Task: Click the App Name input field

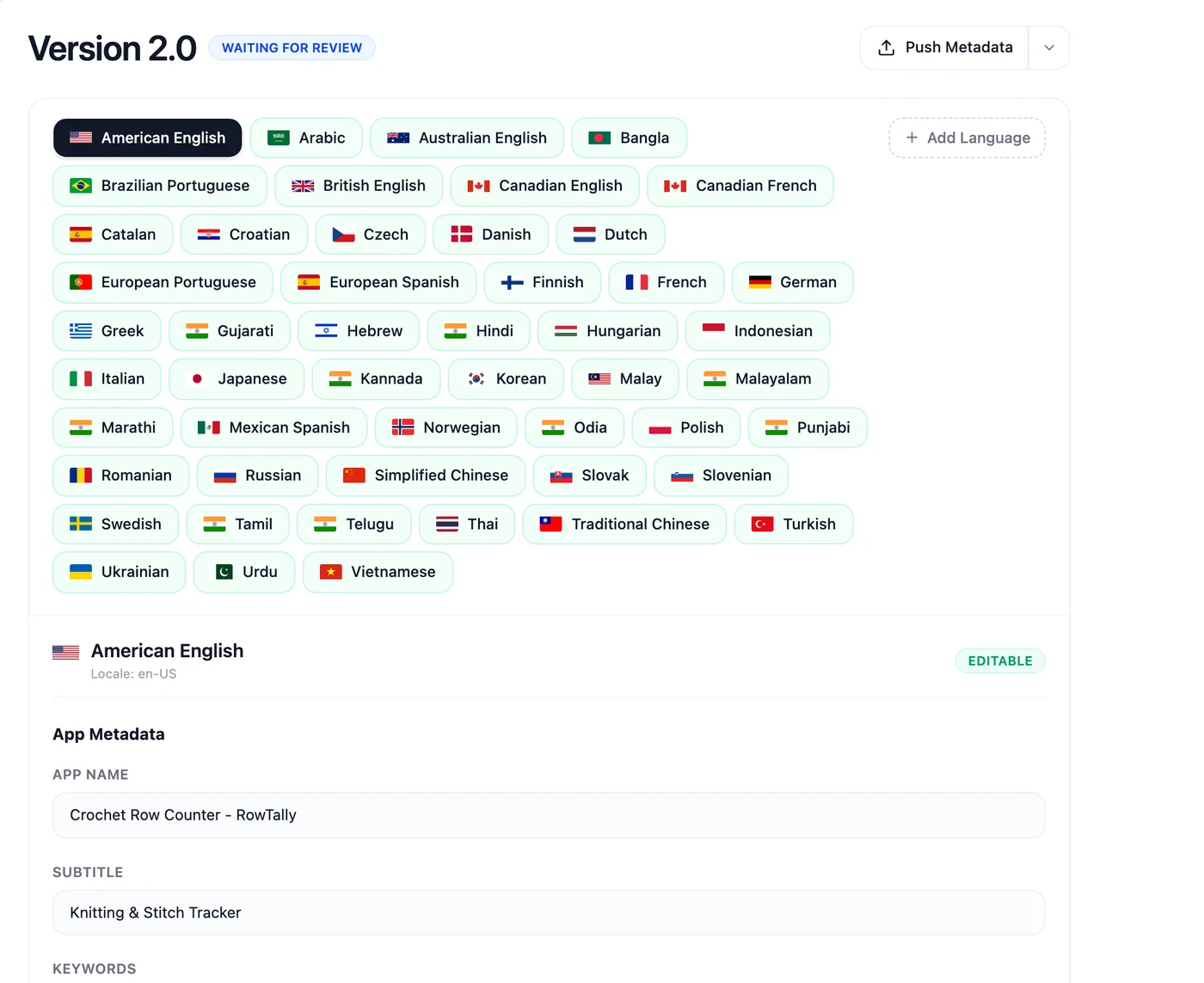Action: [x=549, y=815]
